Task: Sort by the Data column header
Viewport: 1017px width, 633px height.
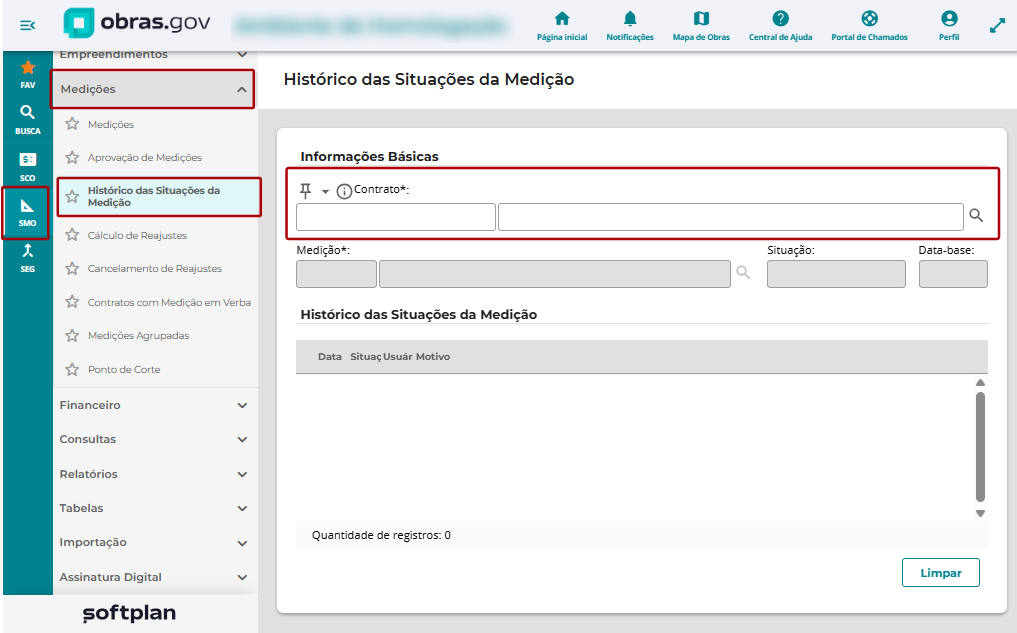Action: click(x=329, y=357)
